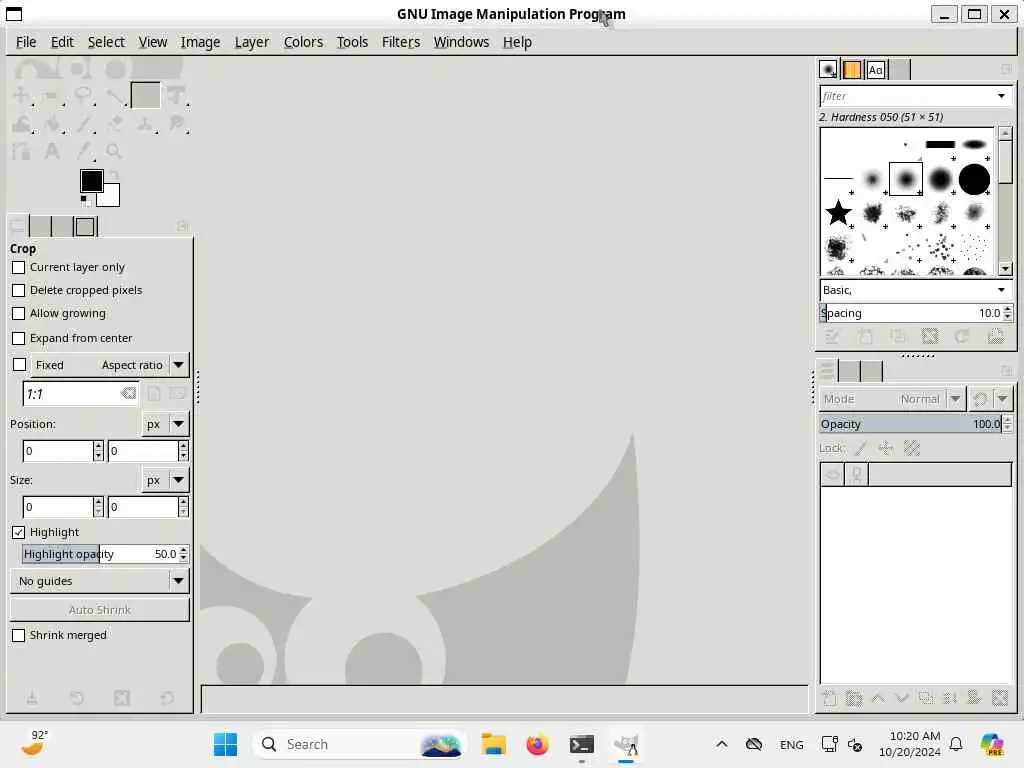This screenshot has height=768, width=1024.
Task: Check the Allow growing option
Action: [19, 313]
